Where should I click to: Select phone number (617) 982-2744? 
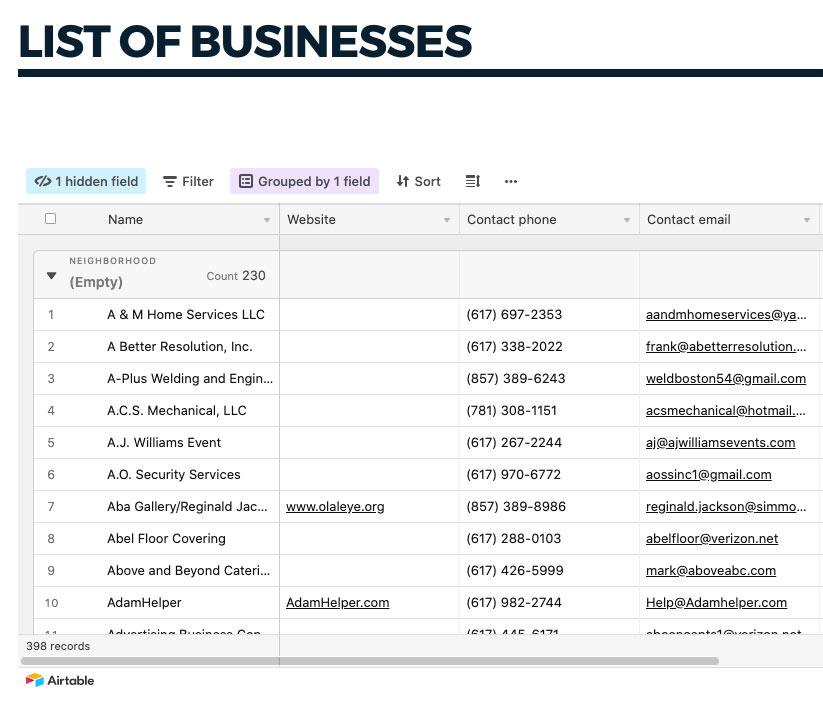(514, 603)
